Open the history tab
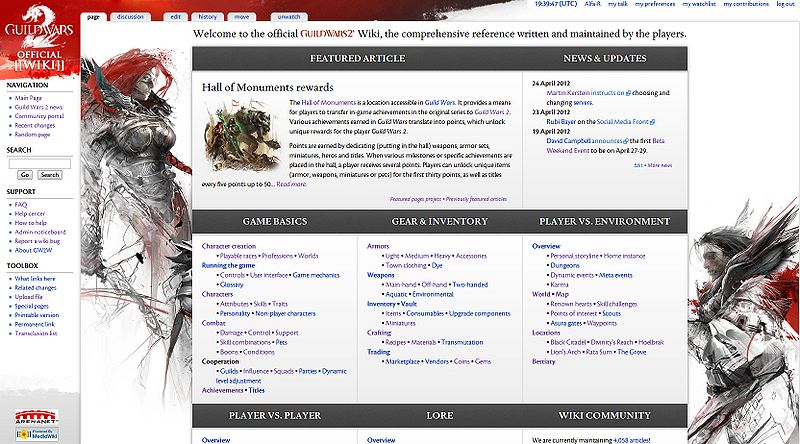The image size is (800, 444). coord(208,17)
